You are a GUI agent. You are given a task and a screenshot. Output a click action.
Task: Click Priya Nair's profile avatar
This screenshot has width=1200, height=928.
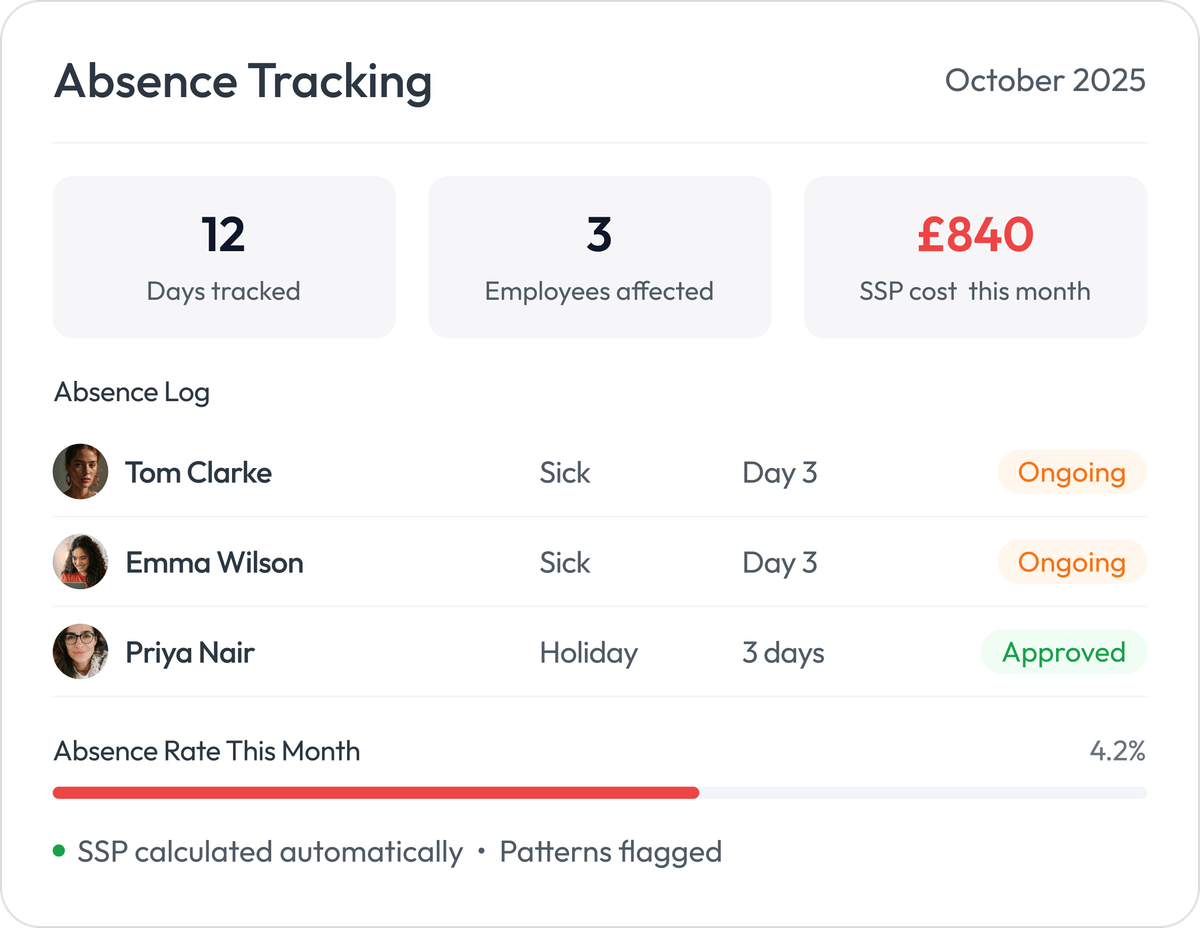pyautogui.click(x=80, y=651)
